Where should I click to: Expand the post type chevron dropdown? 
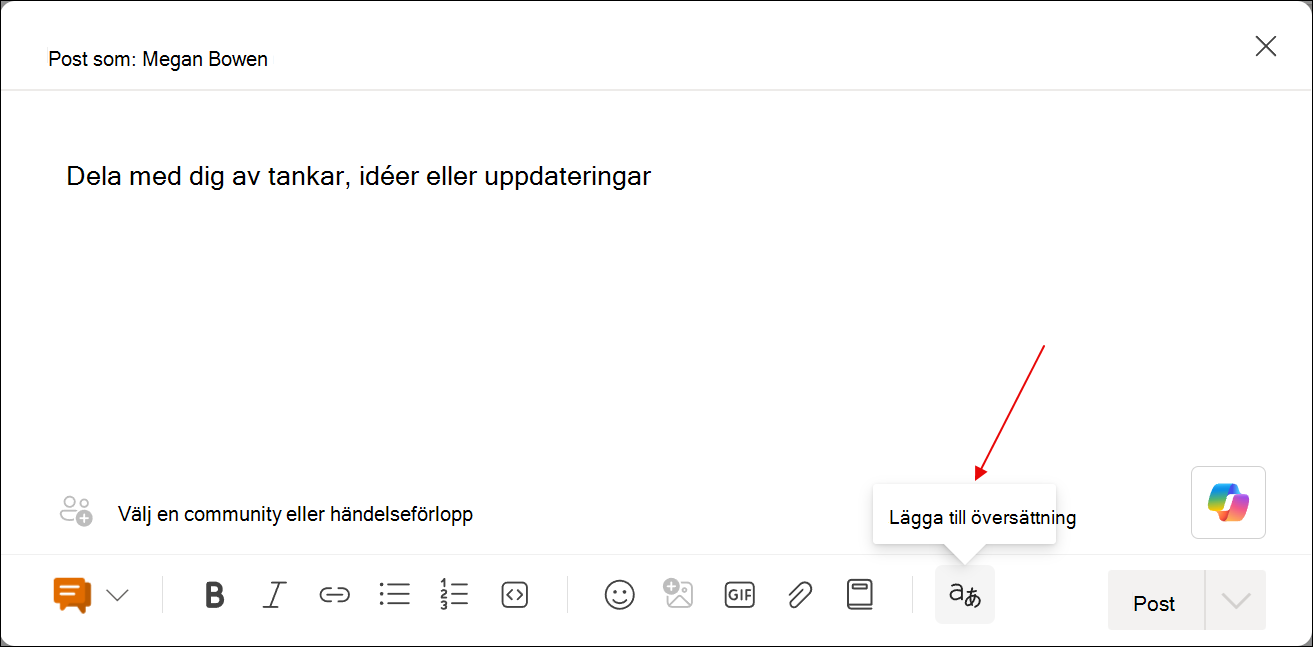click(x=117, y=595)
